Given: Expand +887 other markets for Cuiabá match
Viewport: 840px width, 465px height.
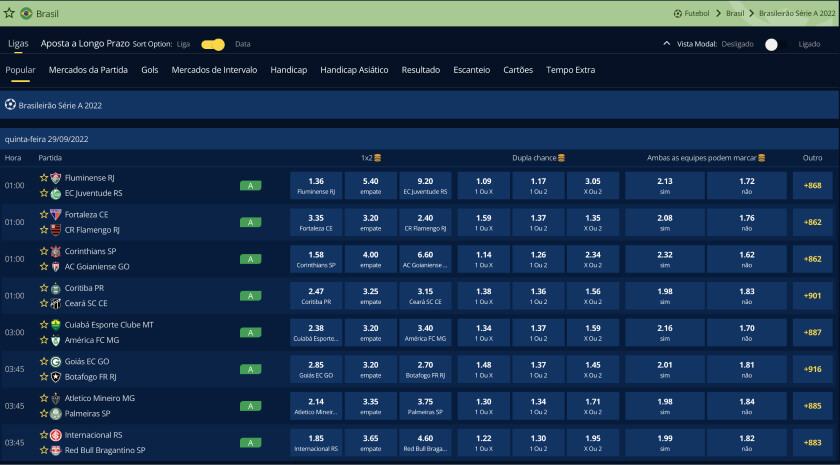Looking at the screenshot, I should (x=812, y=332).
